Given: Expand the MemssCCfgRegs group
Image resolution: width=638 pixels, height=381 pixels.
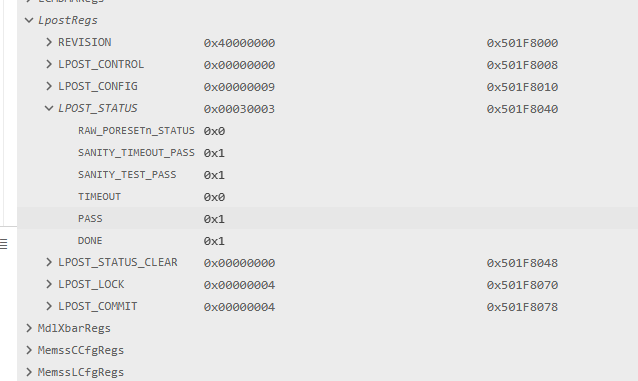Looking at the screenshot, I should coord(28,350).
